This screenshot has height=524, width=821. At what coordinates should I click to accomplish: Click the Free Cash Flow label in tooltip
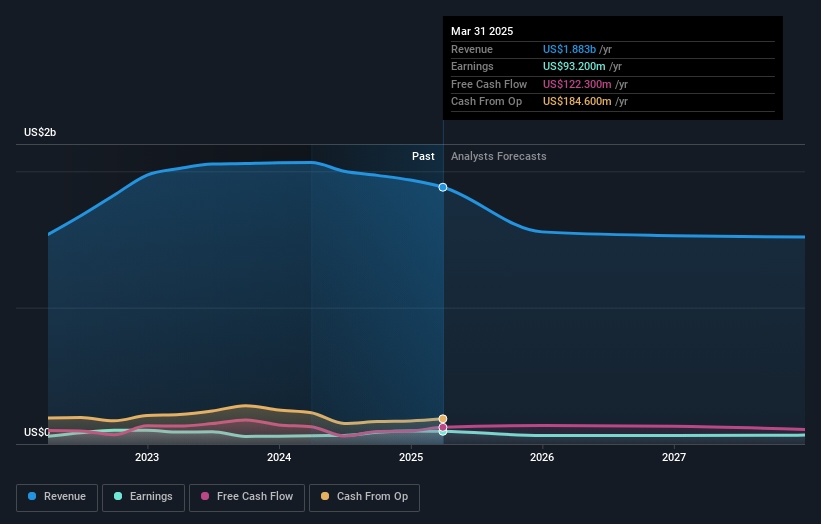(489, 84)
